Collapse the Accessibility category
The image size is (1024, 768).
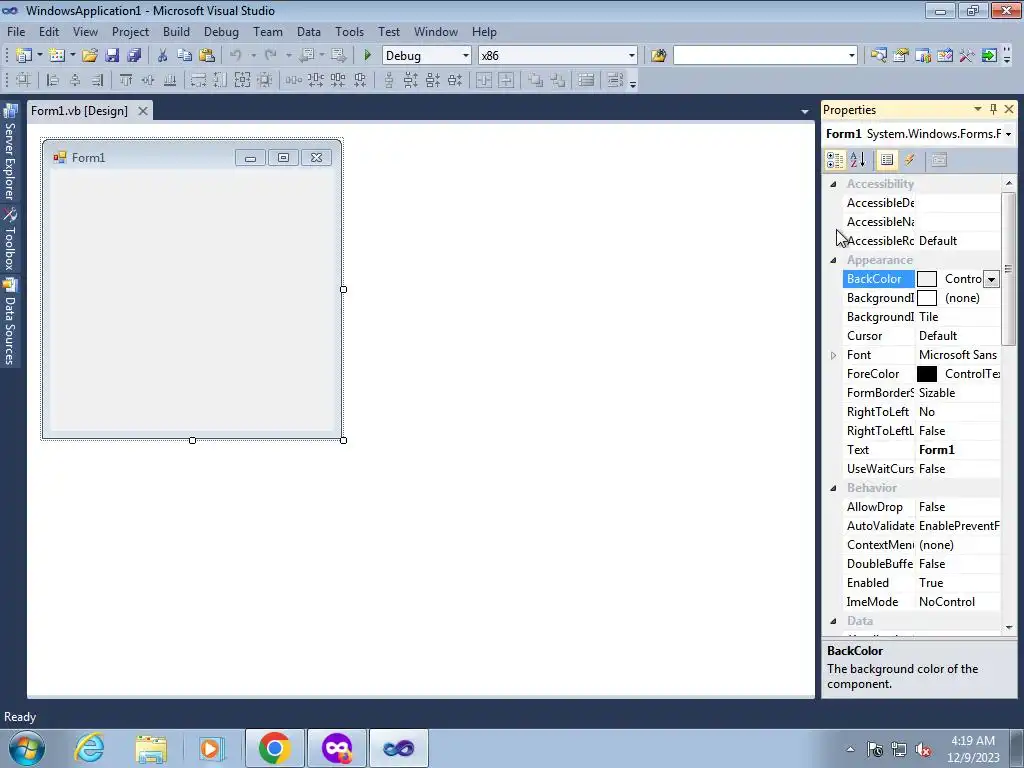[x=833, y=184]
